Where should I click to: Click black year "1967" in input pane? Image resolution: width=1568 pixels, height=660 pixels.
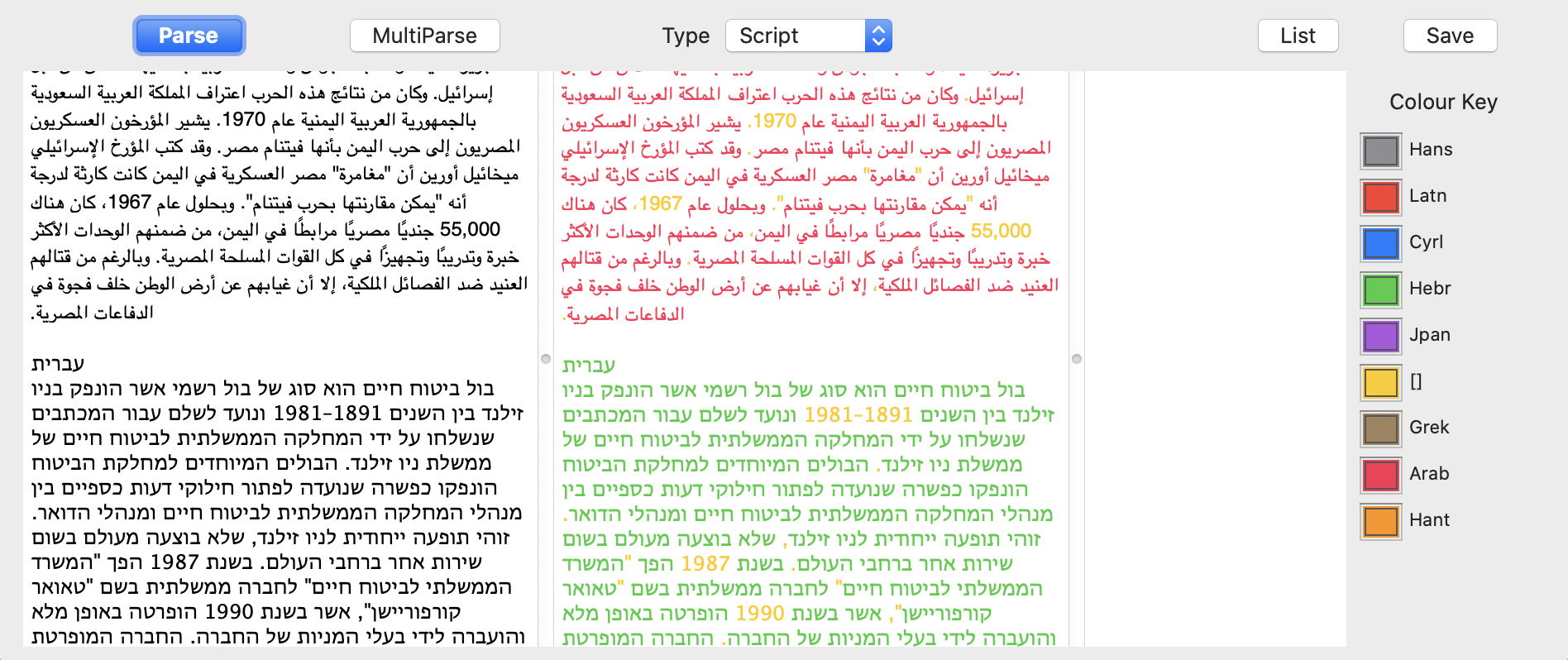point(129,202)
